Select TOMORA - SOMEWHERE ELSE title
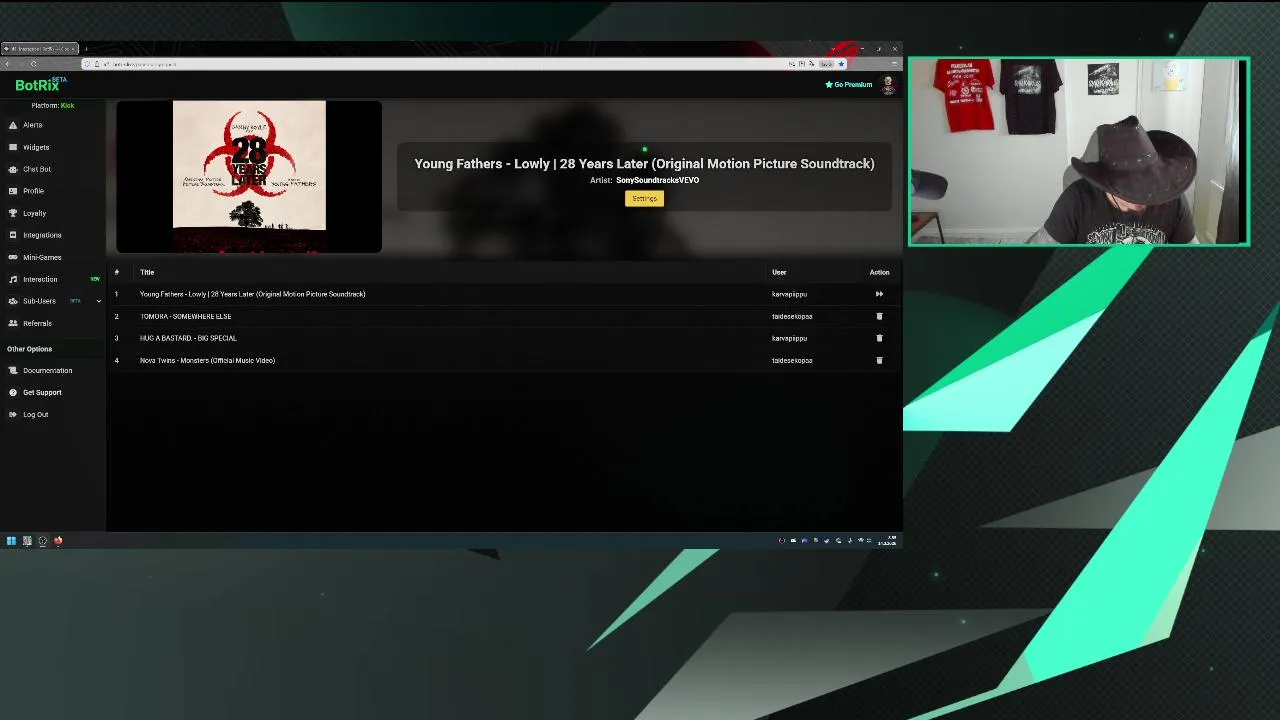The height and width of the screenshot is (720, 1280). tap(185, 316)
